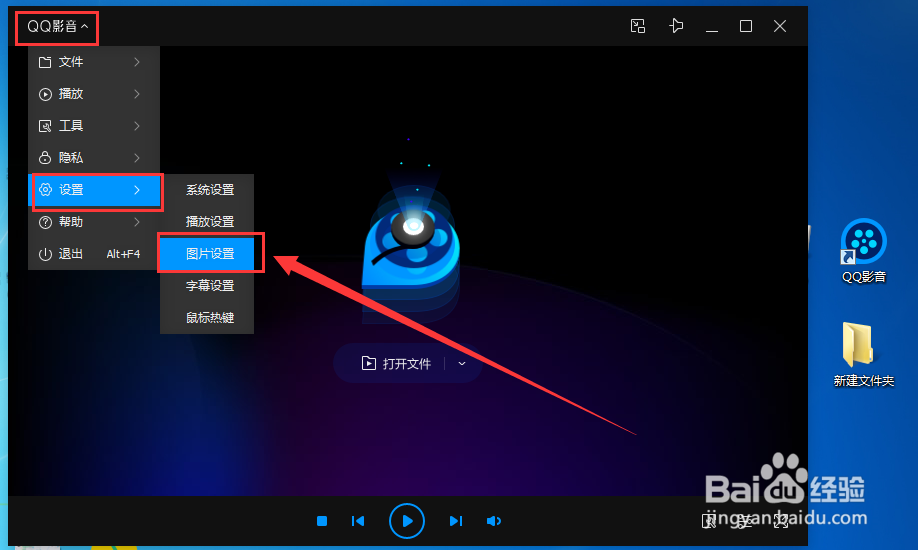Click the 打开文件 button
This screenshot has width=918, height=550.
tap(396, 364)
